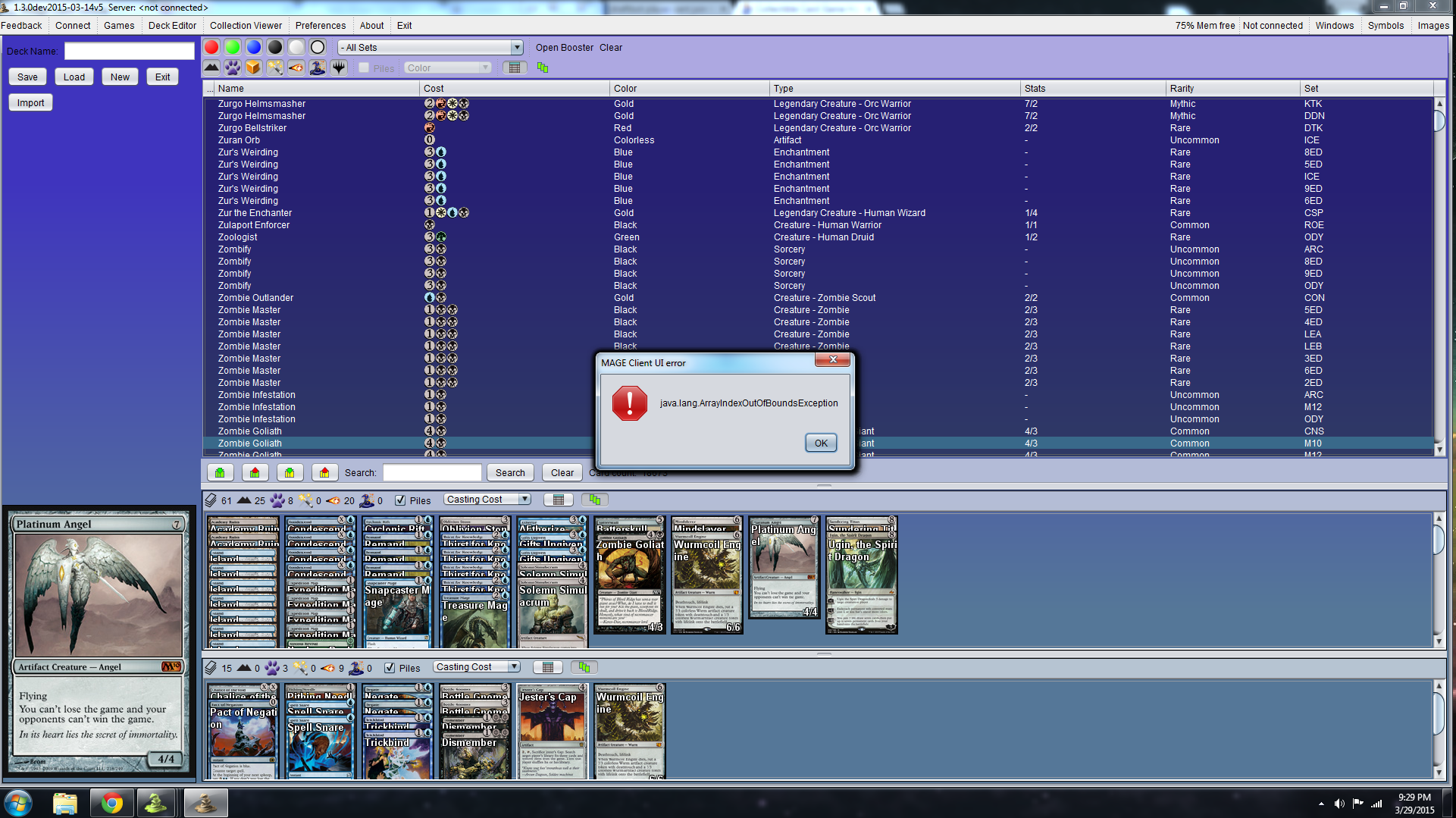This screenshot has height=818, width=1456.
Task: Click into the card Search field
Action: [x=432, y=472]
